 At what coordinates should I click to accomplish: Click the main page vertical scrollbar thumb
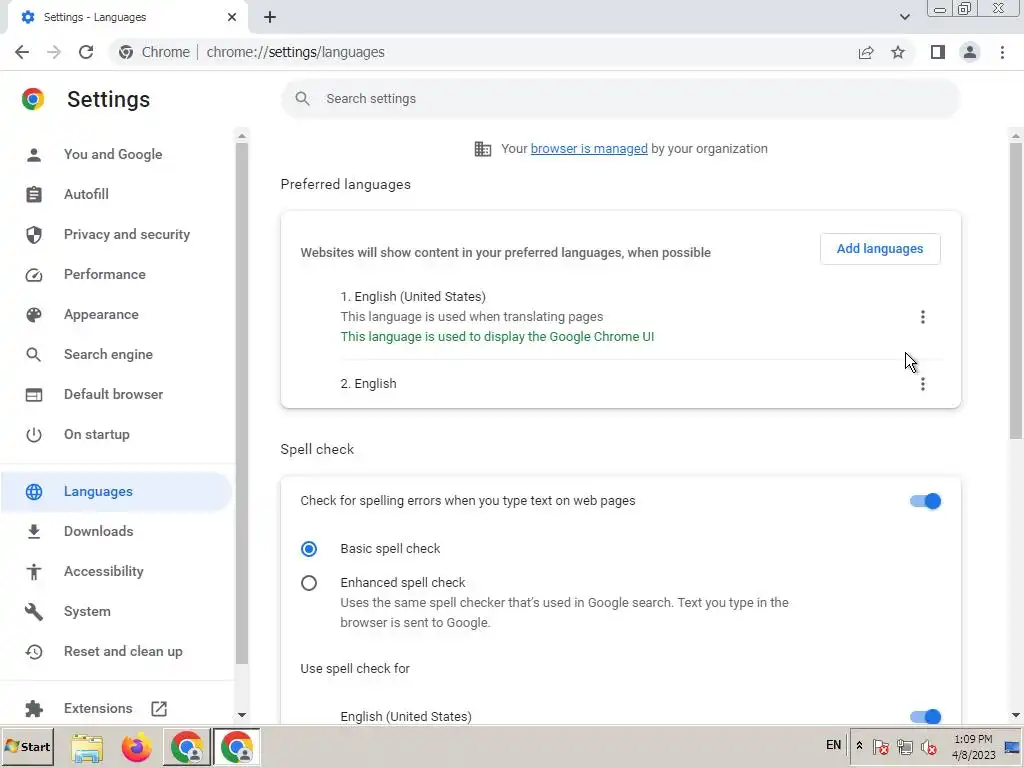(1016, 291)
